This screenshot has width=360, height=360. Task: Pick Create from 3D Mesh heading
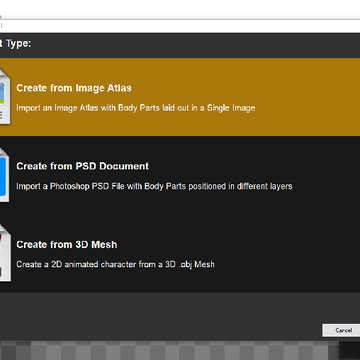tap(67, 244)
